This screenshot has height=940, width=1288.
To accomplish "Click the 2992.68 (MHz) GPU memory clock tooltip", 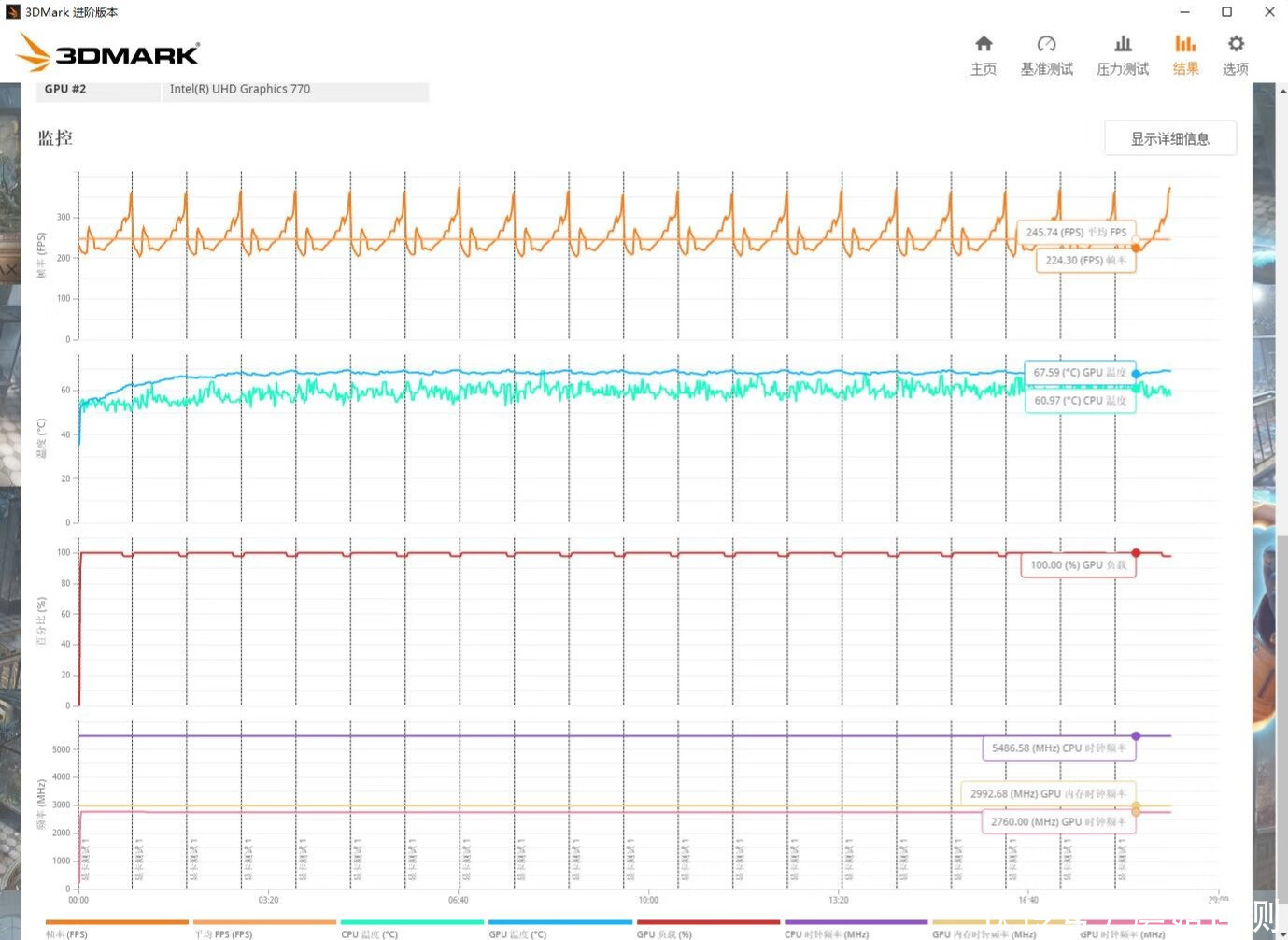I will (x=1048, y=793).
